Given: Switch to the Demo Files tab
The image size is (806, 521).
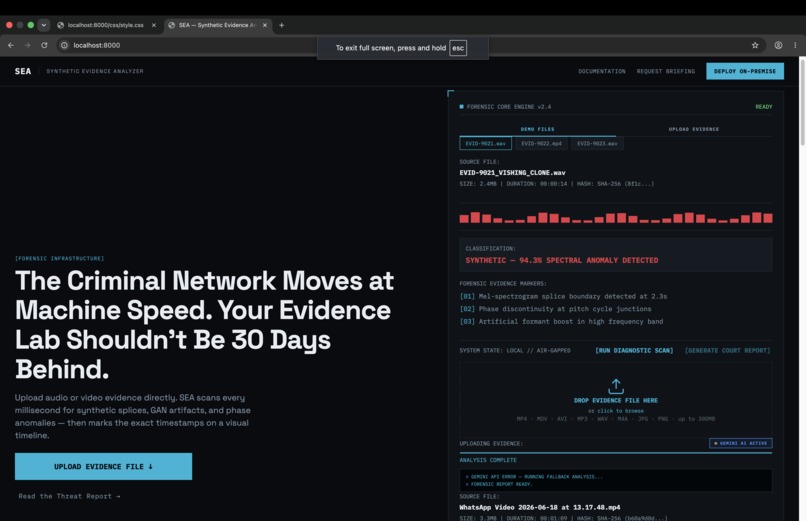Looking at the screenshot, I should tap(537, 129).
